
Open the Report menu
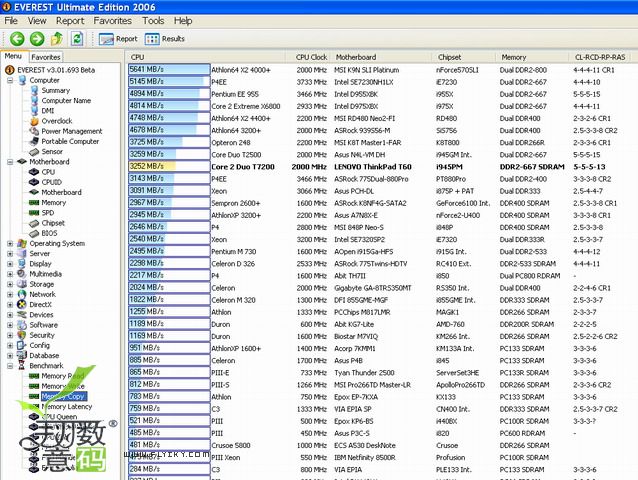point(70,21)
